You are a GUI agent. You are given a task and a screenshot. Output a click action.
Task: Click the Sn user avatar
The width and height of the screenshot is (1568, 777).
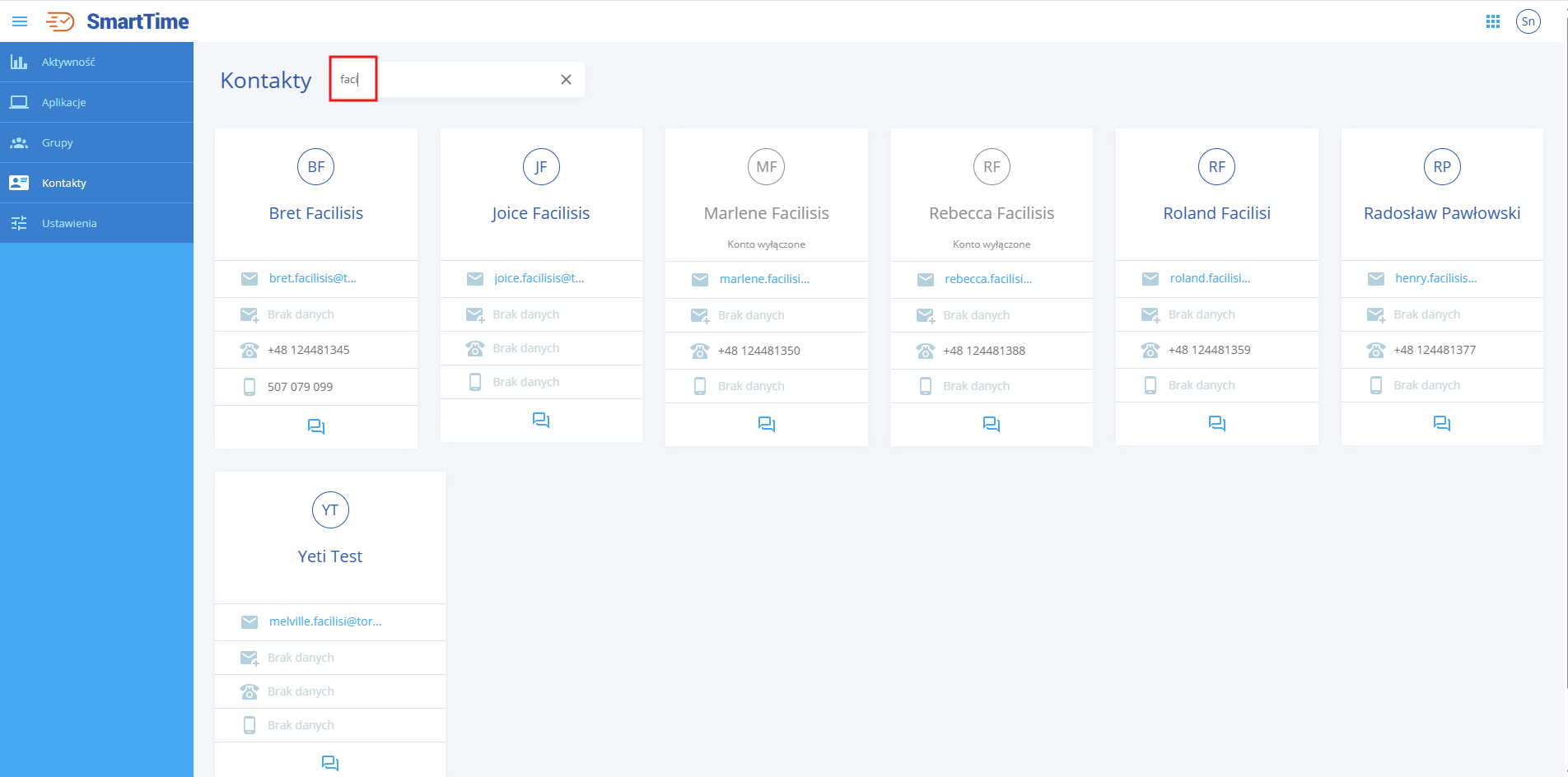click(x=1528, y=21)
